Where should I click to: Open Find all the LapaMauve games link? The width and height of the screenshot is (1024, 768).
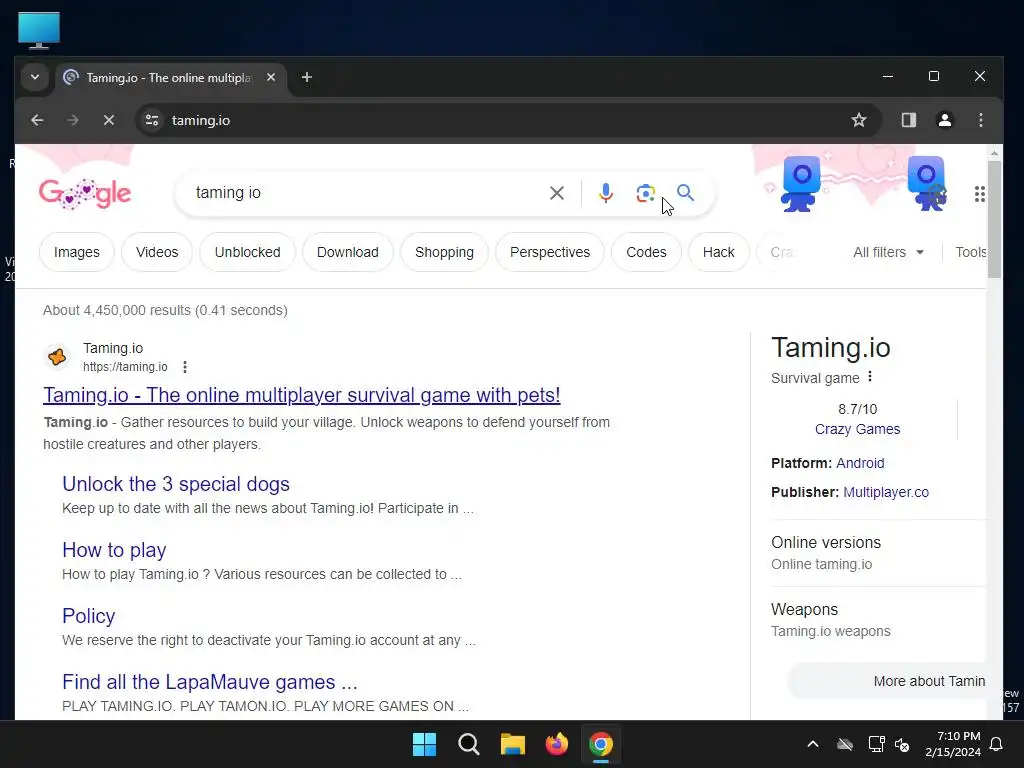tap(210, 682)
